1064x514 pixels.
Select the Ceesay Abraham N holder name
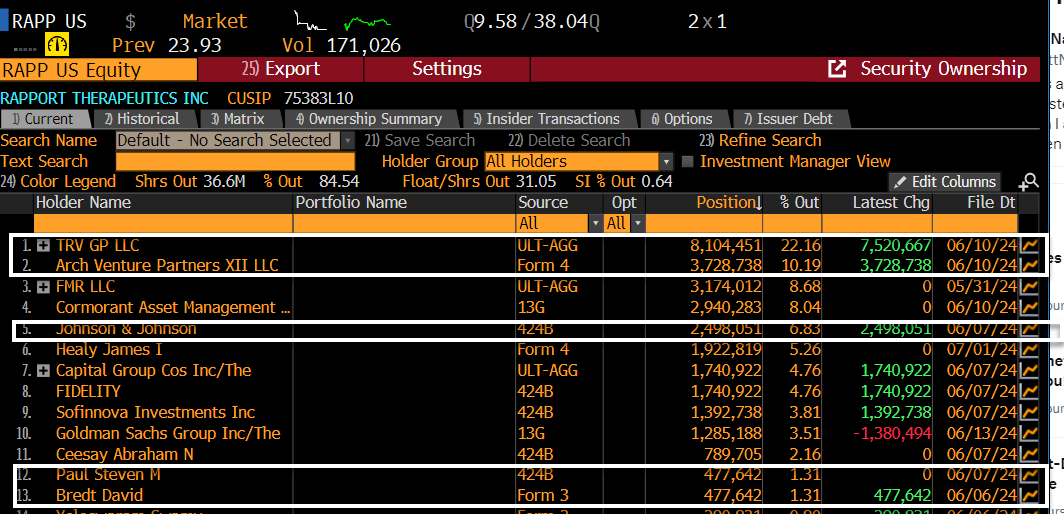point(126,454)
